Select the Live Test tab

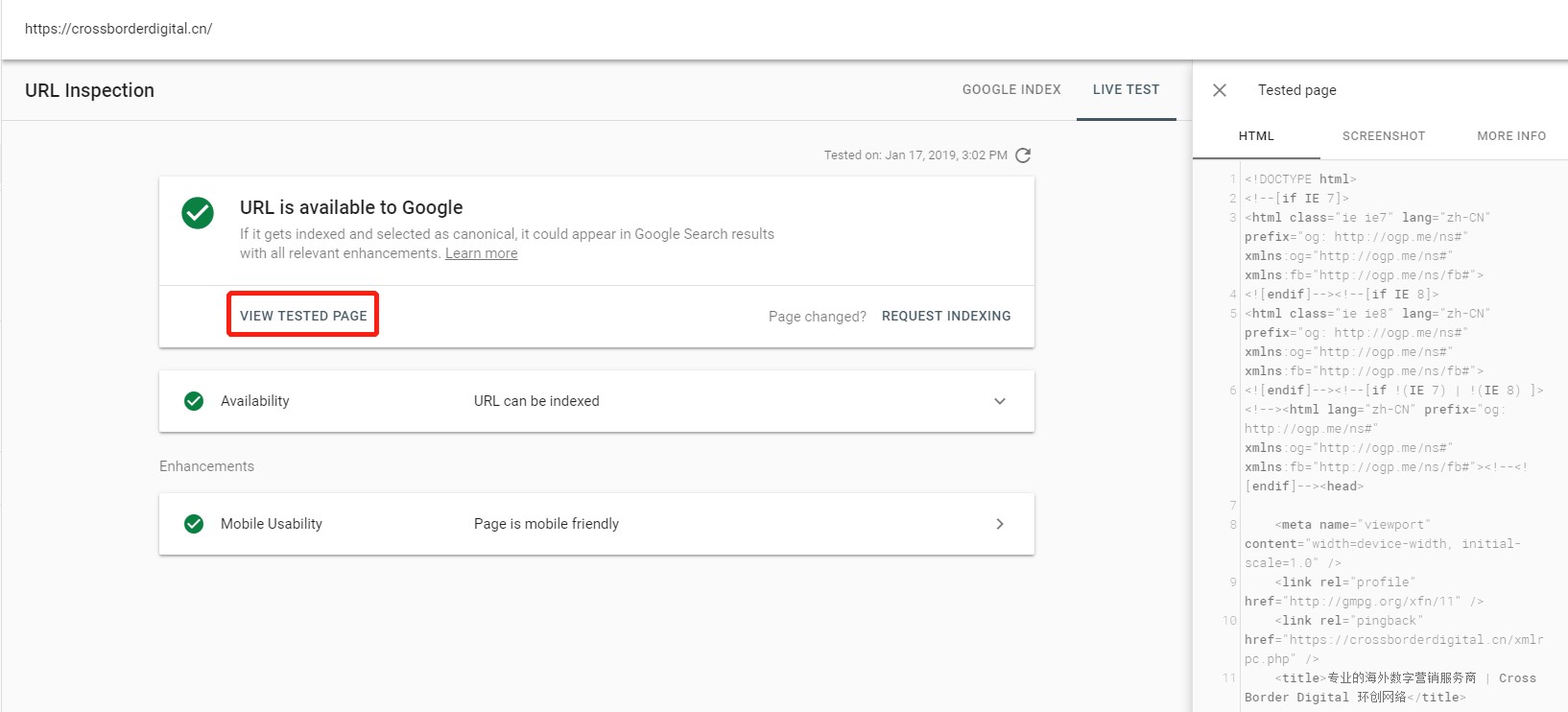point(1126,90)
